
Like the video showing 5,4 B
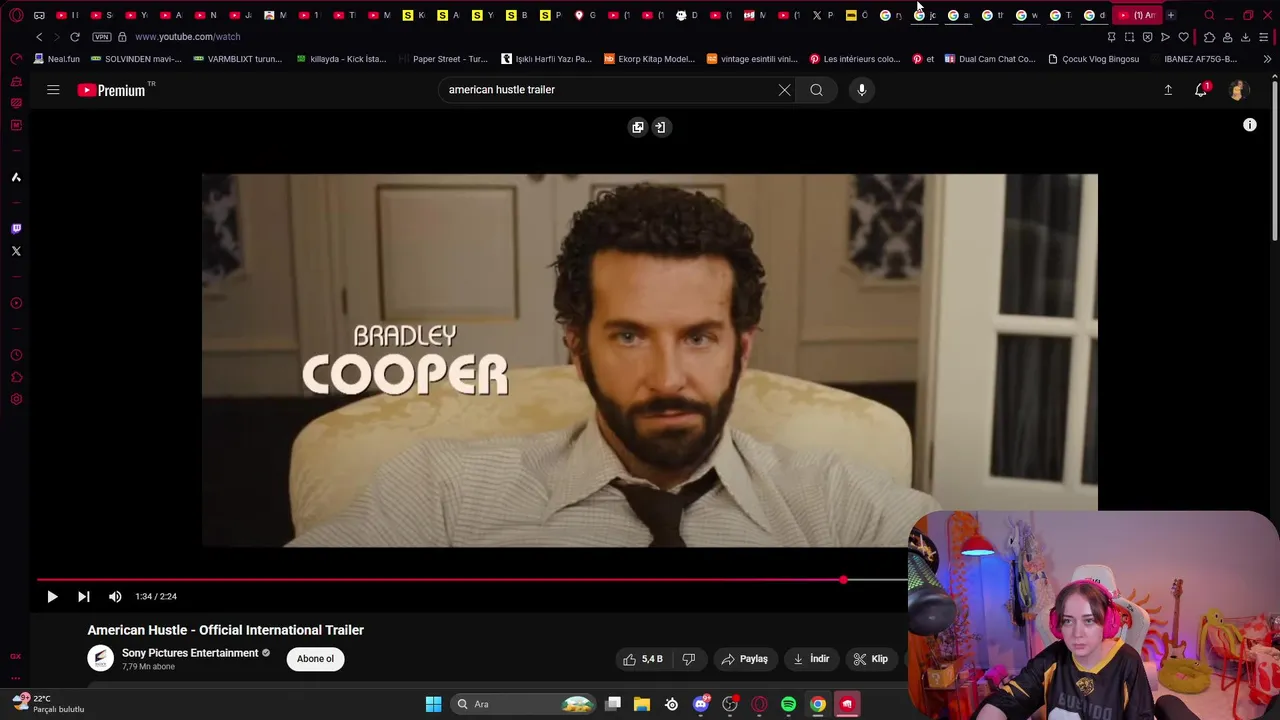(x=643, y=659)
